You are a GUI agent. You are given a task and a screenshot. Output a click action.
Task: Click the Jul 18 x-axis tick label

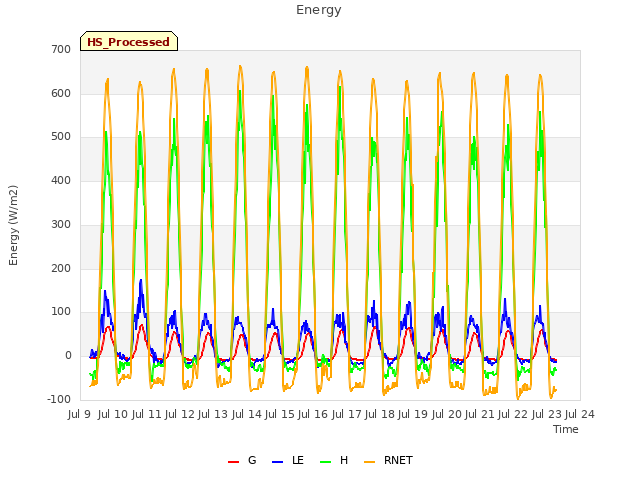pos(380,415)
